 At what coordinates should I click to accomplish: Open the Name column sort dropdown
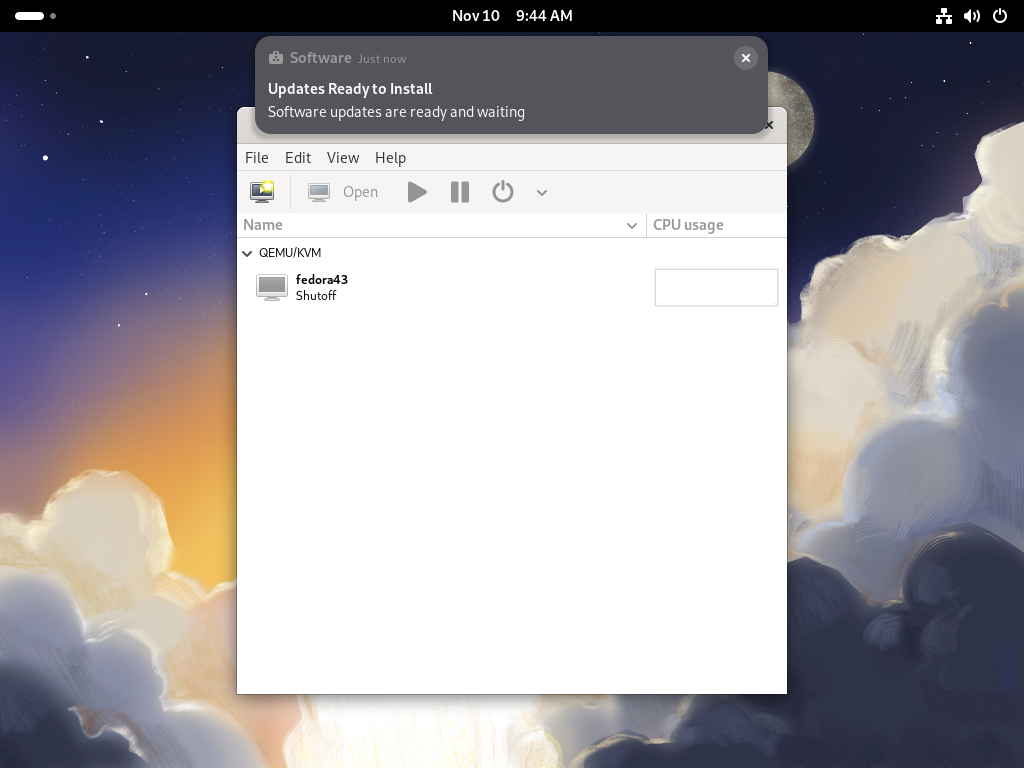[x=631, y=225]
